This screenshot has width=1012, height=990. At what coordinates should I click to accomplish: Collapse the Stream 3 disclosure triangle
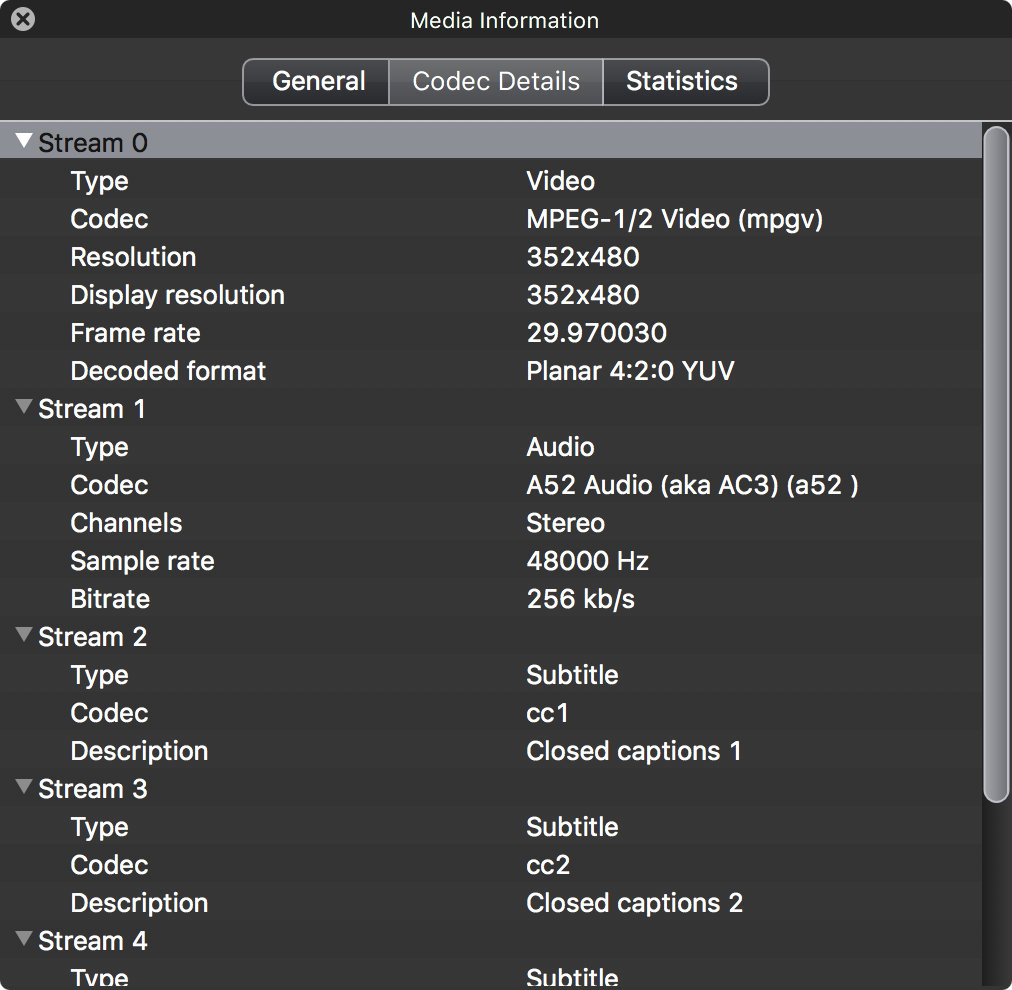click(x=25, y=788)
